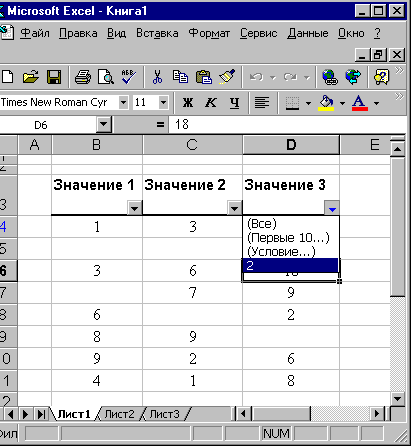The width and height of the screenshot is (412, 447).
Task: Toggle italic formatting (К)
Action: [211, 103]
